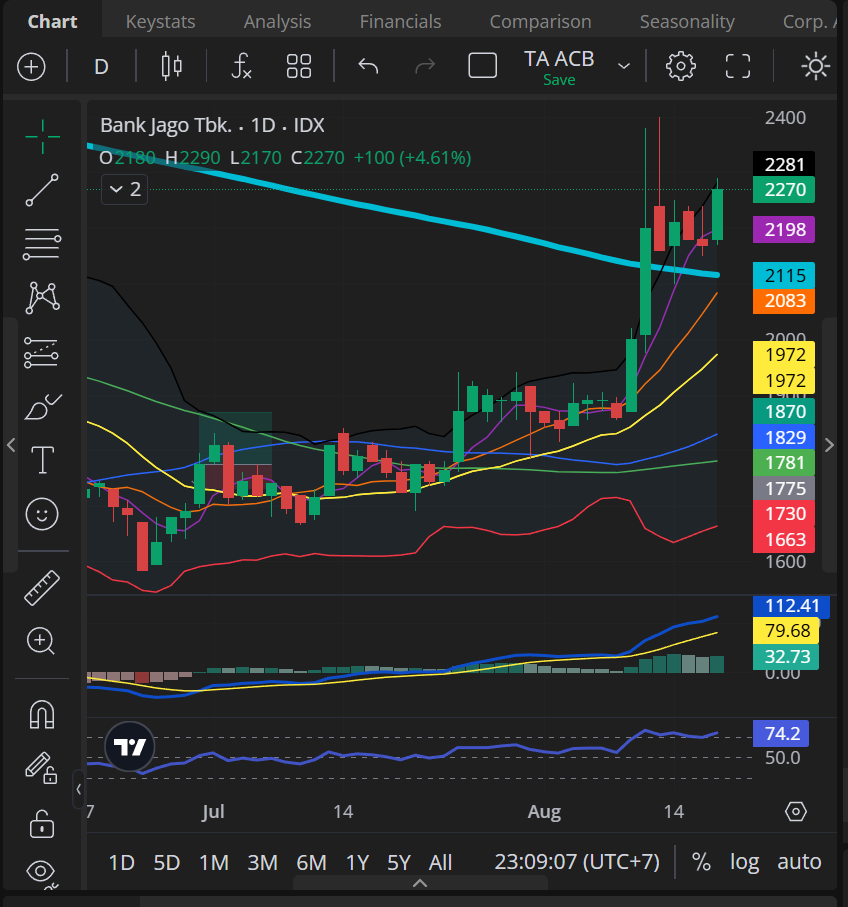
Task: Open the Financials tab
Action: point(400,21)
